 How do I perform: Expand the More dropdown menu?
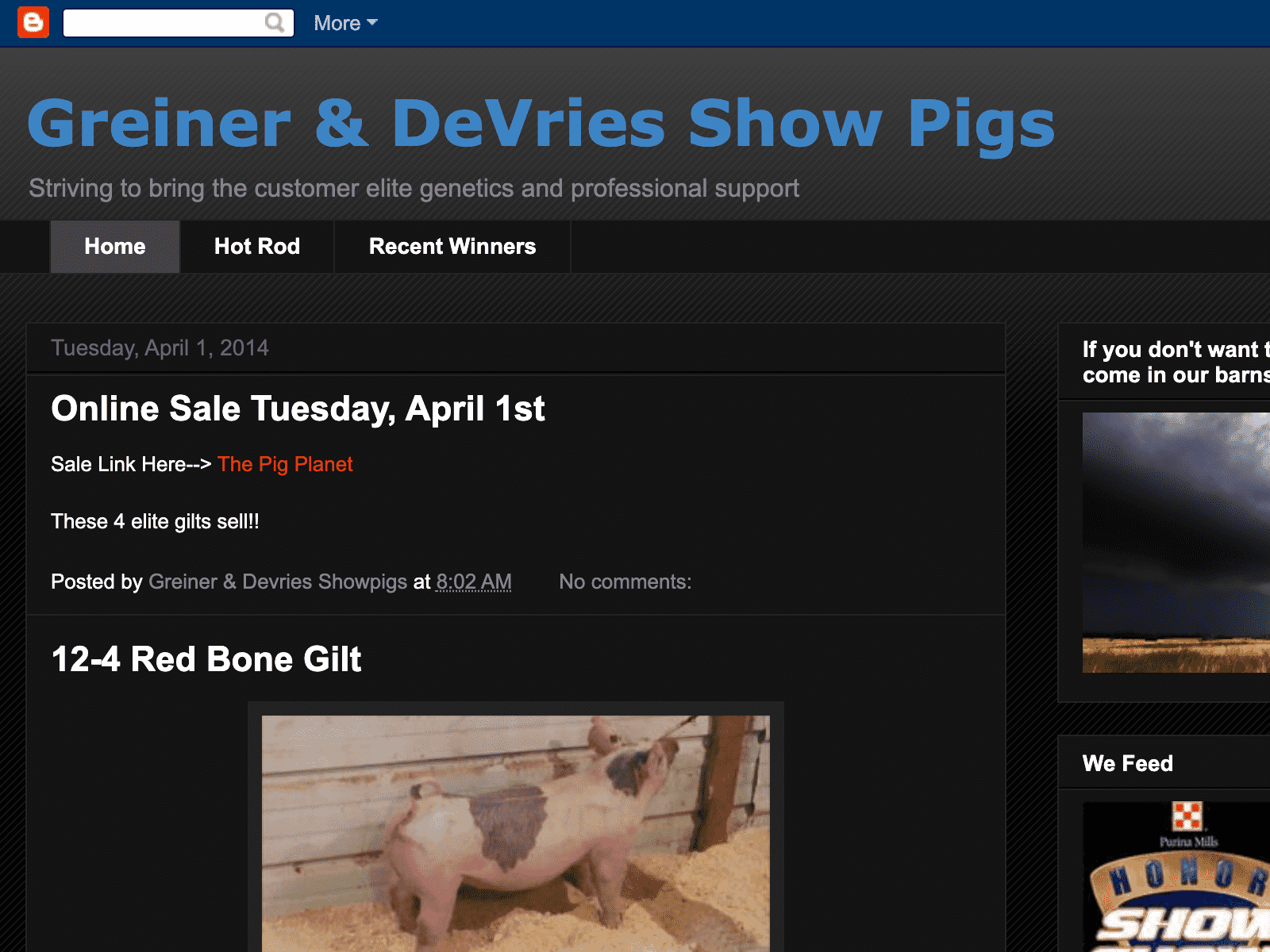coord(345,23)
